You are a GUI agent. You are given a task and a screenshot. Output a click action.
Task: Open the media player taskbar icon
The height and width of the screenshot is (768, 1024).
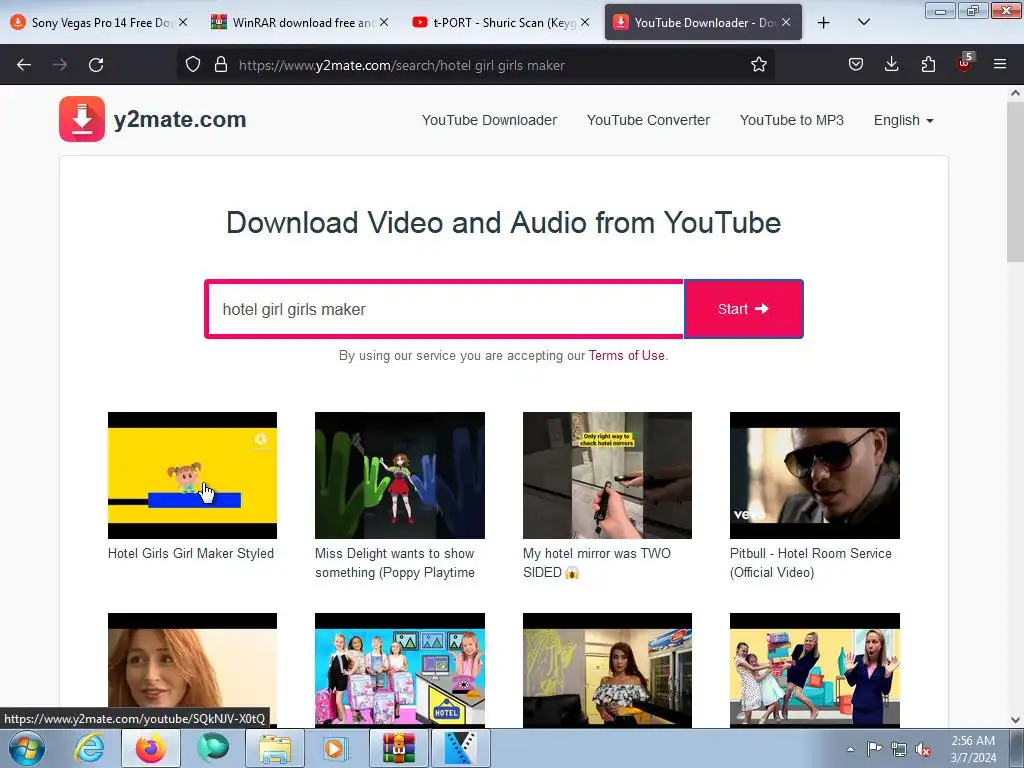point(337,748)
